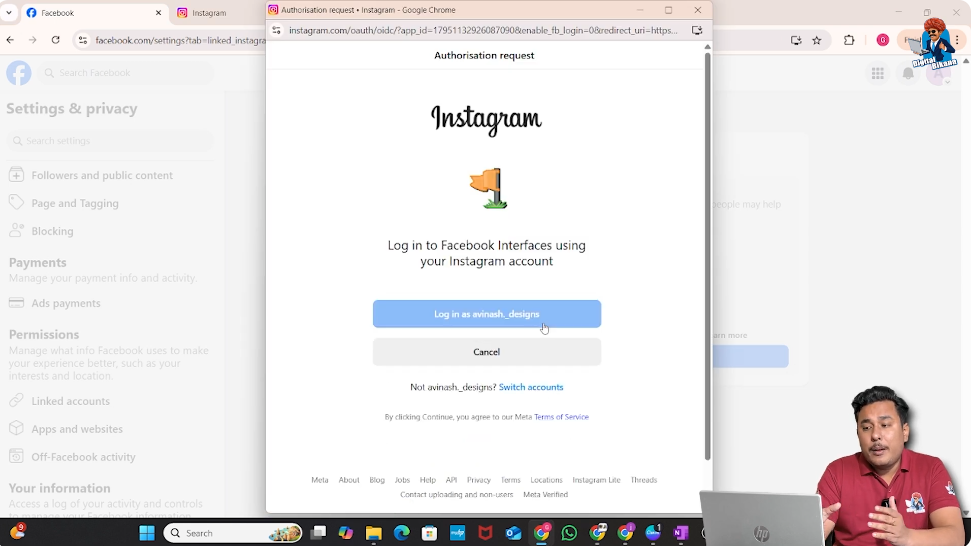Screen dimensions: 971x546
Task: Click browser forward arrow in main window
Action: click(33, 40)
